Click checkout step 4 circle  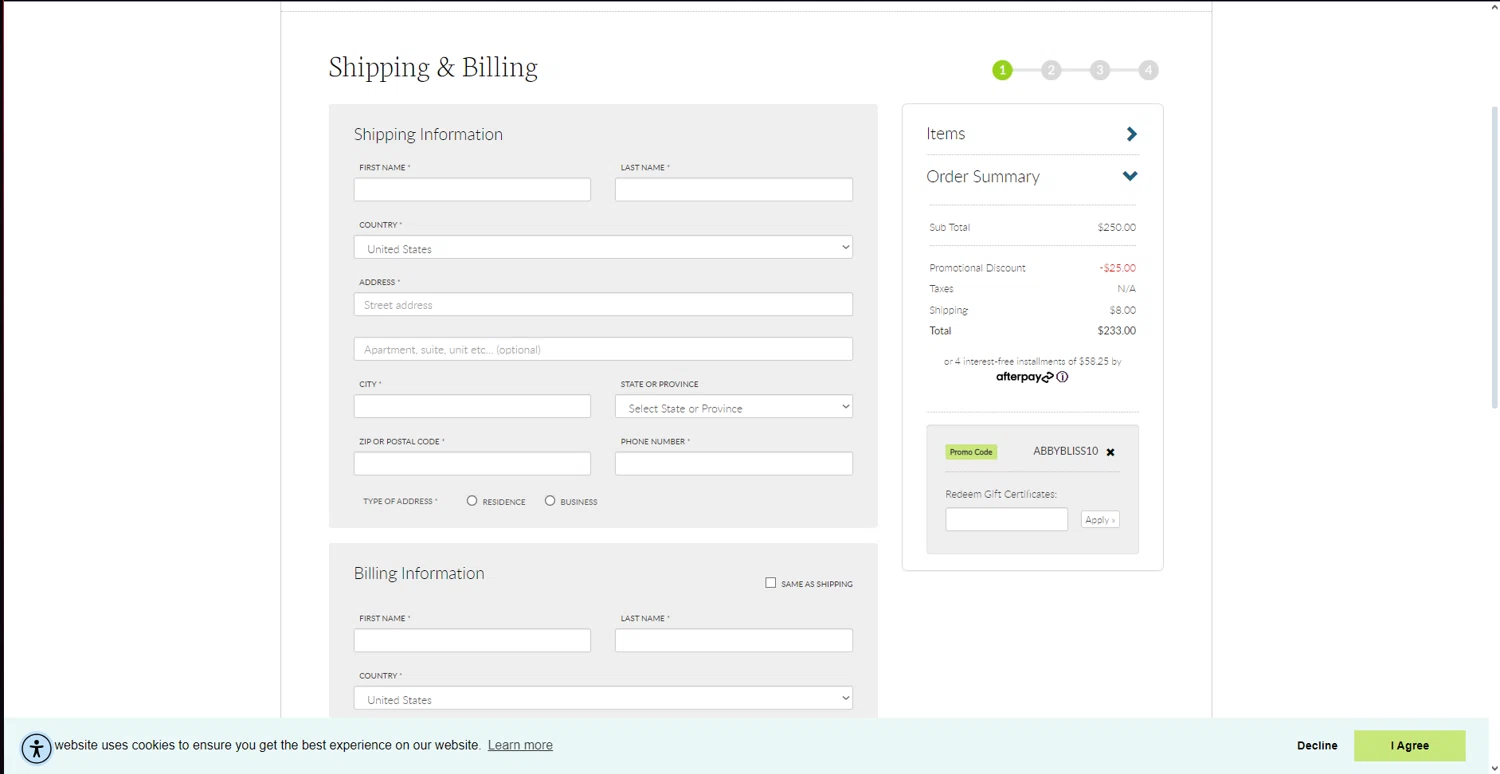[x=1148, y=70]
